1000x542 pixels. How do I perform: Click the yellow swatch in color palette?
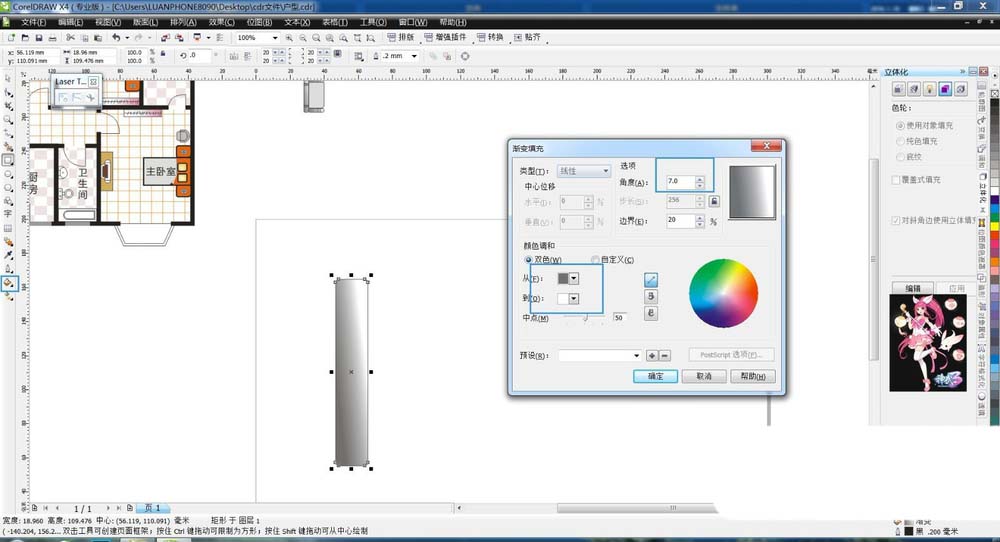coord(993,228)
